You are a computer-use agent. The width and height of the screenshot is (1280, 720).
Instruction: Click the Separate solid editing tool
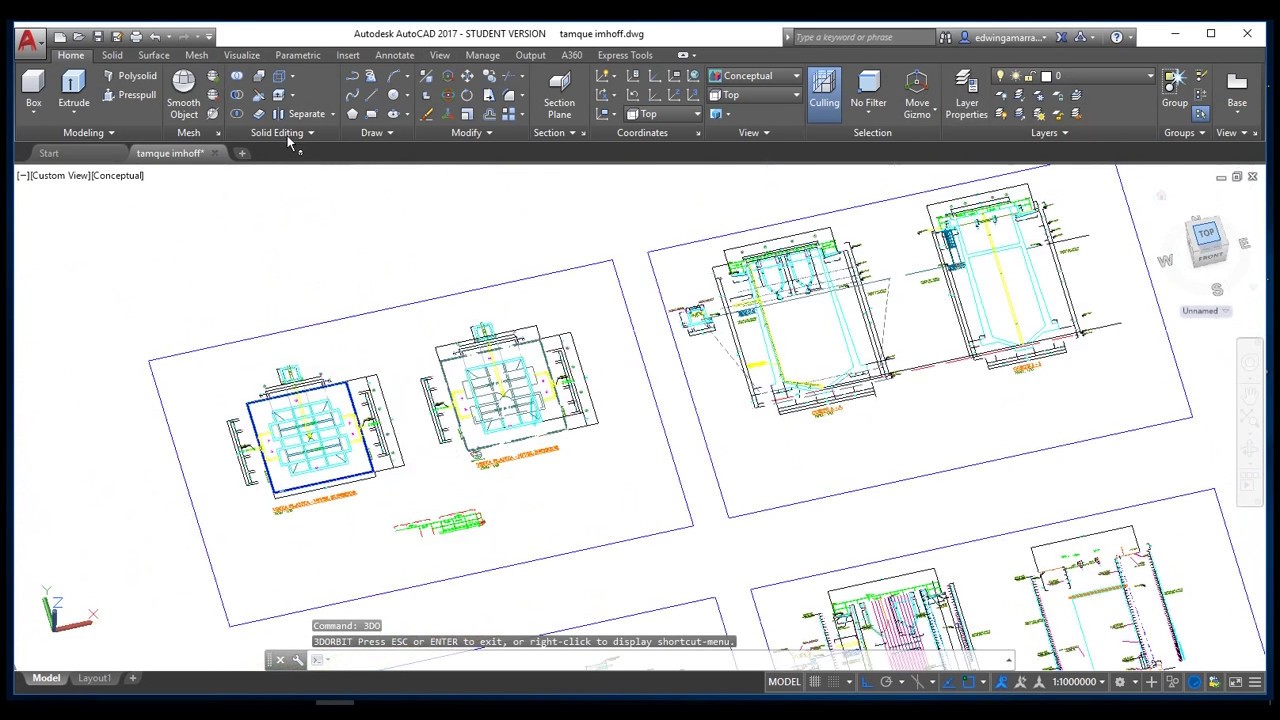[x=299, y=114]
